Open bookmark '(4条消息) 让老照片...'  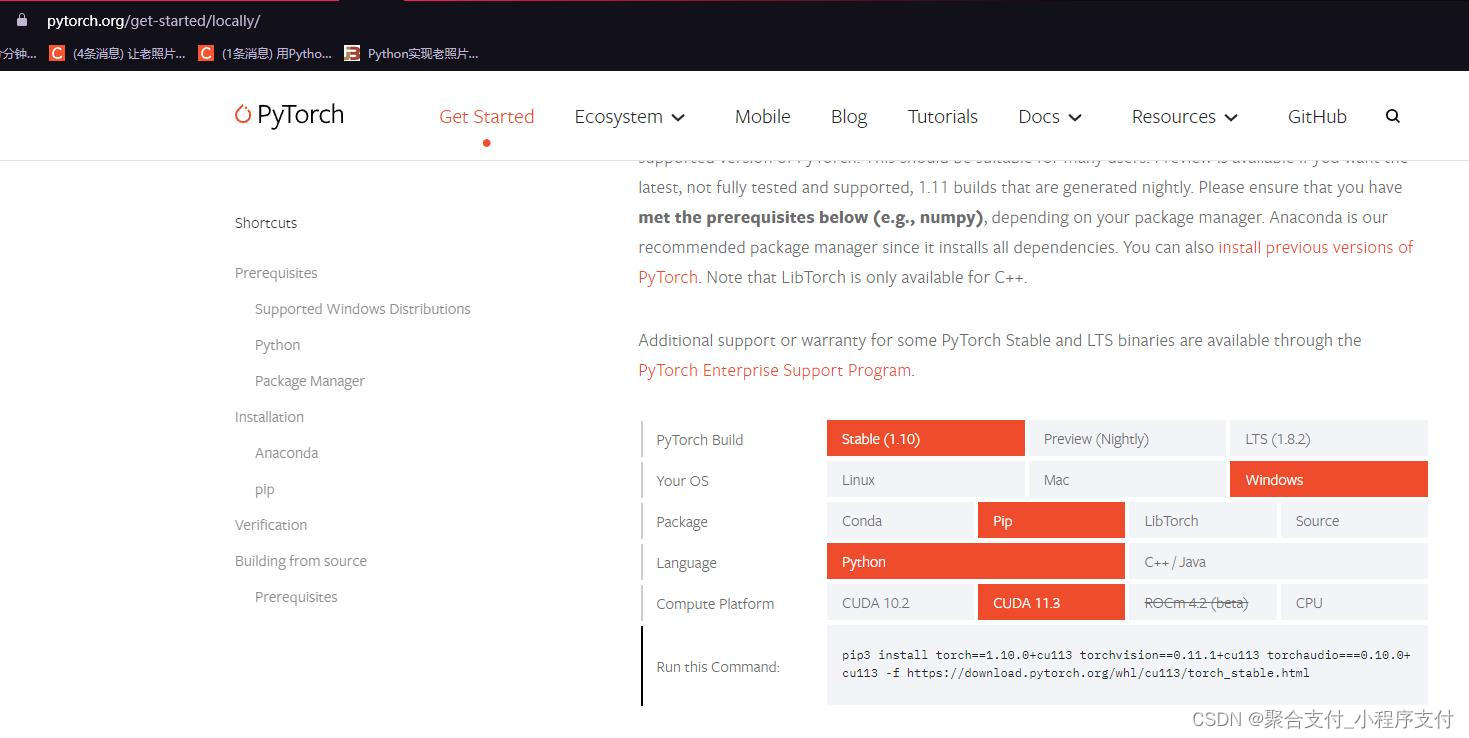click(118, 53)
